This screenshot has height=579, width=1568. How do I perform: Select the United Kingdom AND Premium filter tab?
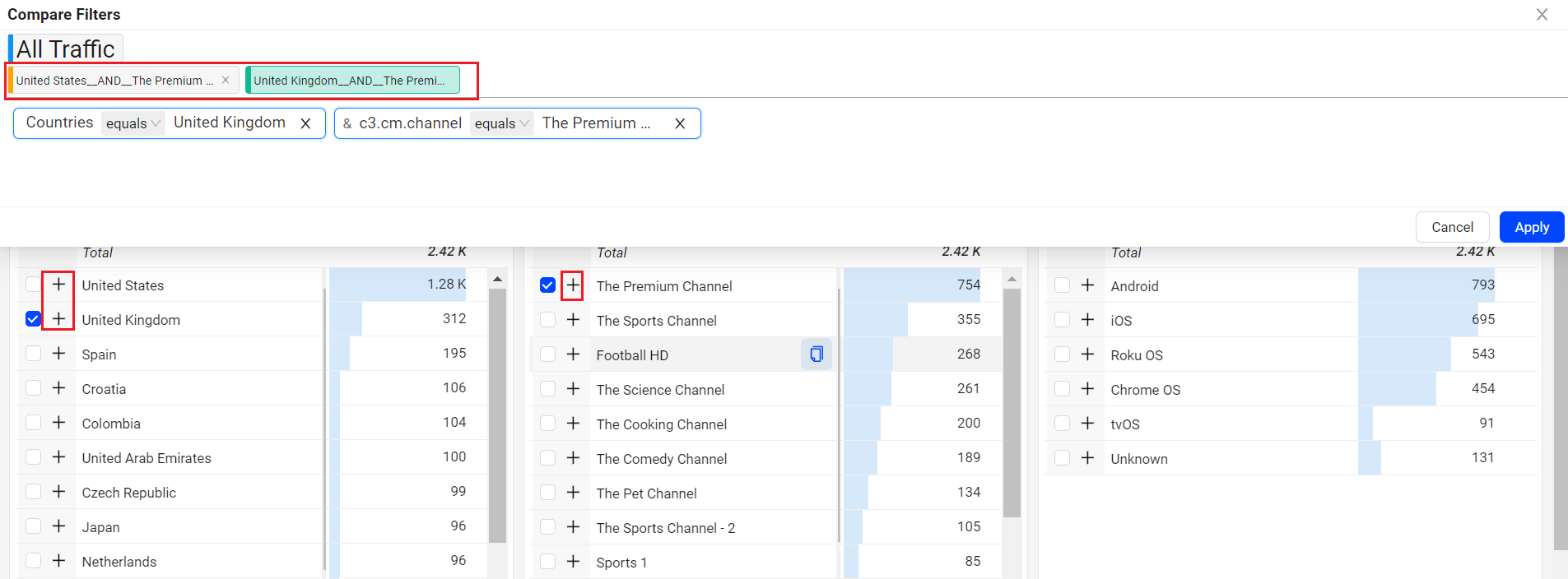pos(349,81)
